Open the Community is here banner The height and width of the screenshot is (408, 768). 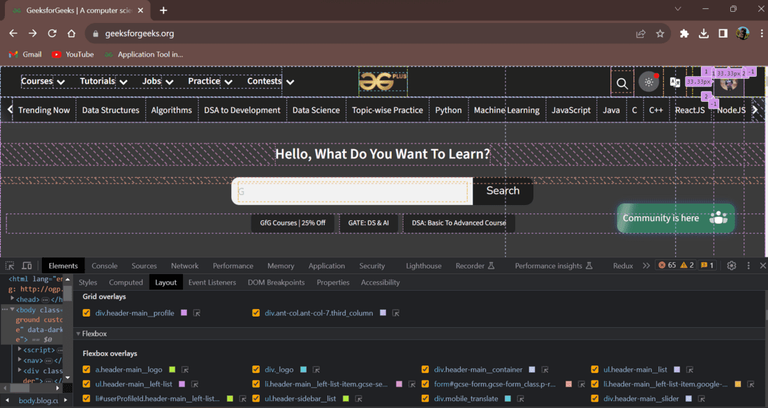coord(675,218)
